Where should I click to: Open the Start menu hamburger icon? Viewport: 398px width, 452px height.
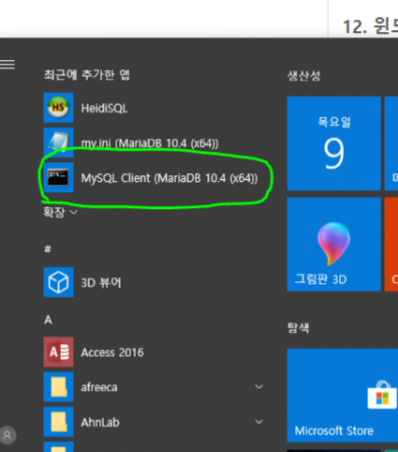(x=7, y=64)
